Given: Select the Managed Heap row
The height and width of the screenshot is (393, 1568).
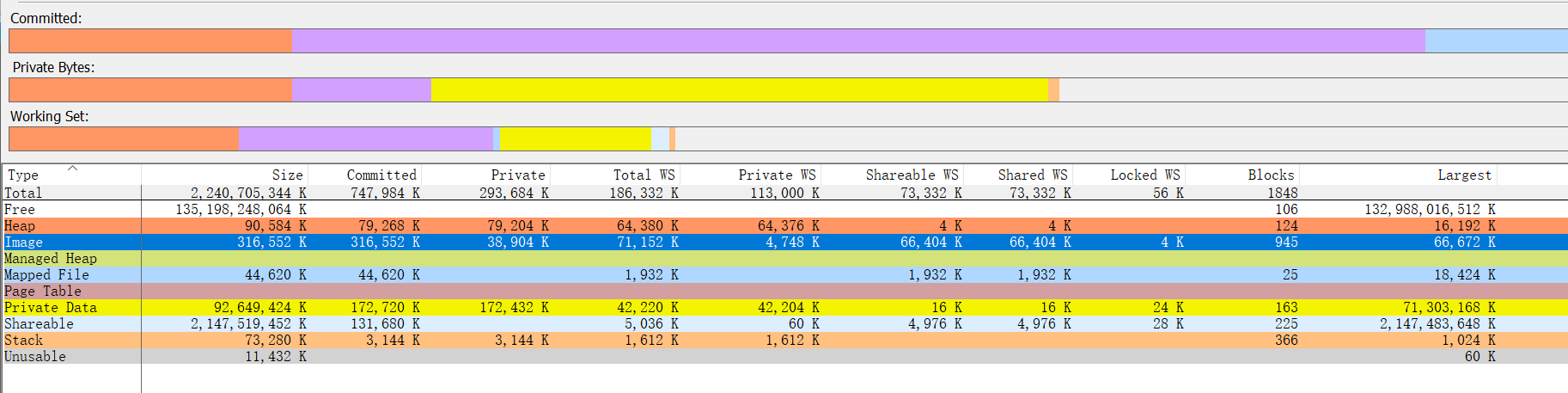Looking at the screenshot, I should point(784,258).
